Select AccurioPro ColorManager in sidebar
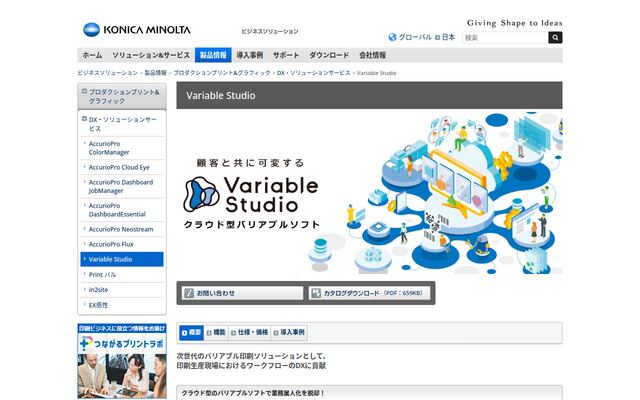This screenshot has width=640, height=400. click(122, 148)
